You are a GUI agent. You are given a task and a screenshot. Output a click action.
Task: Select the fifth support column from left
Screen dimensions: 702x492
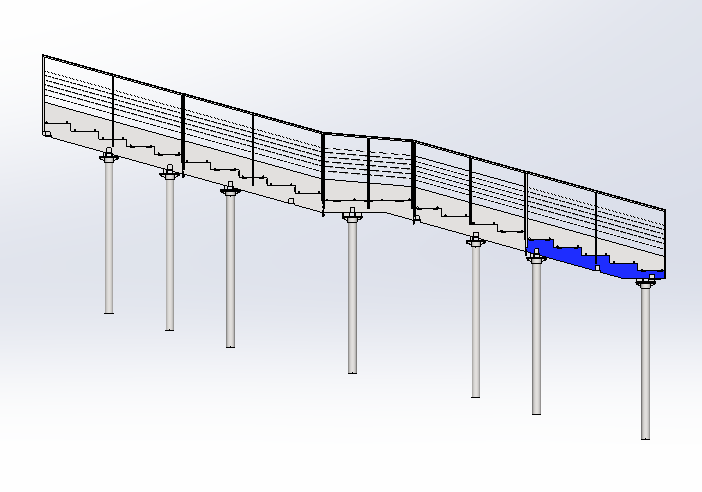pos(475,315)
